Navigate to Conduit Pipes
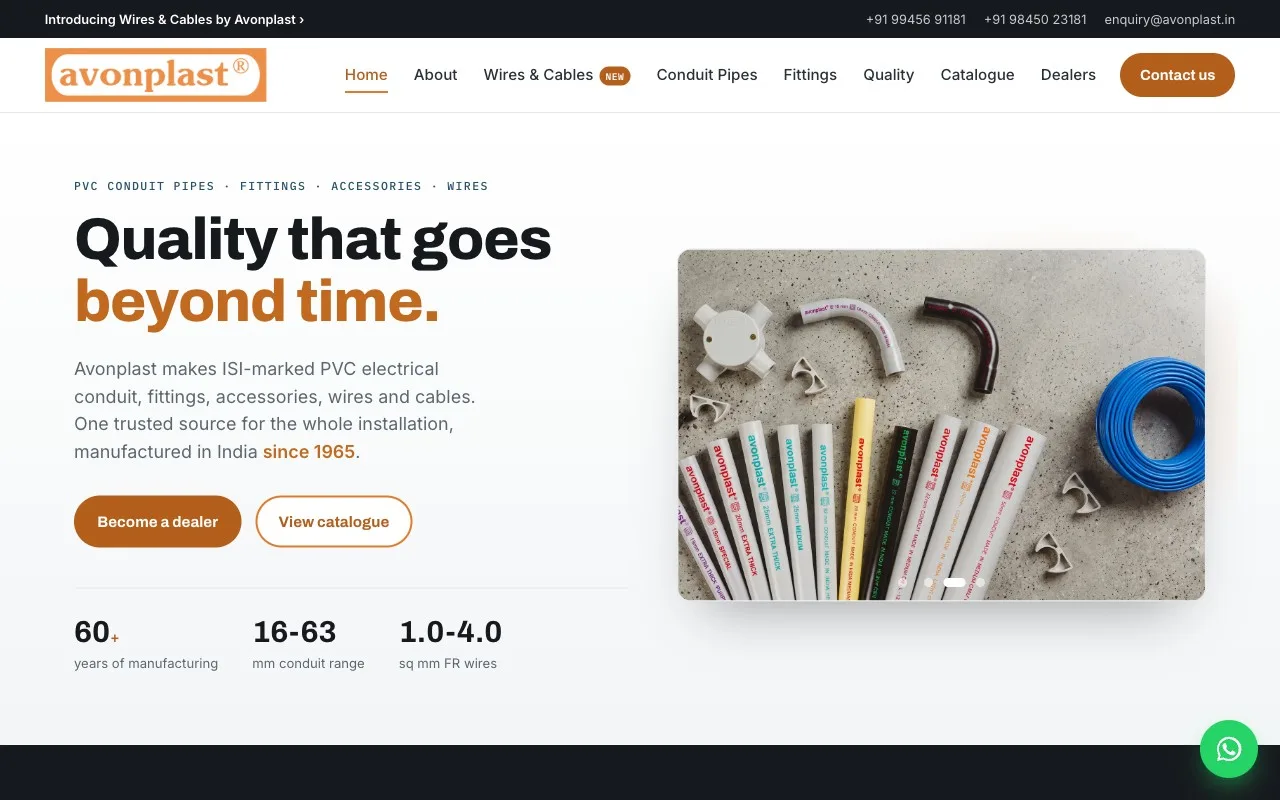 707,75
